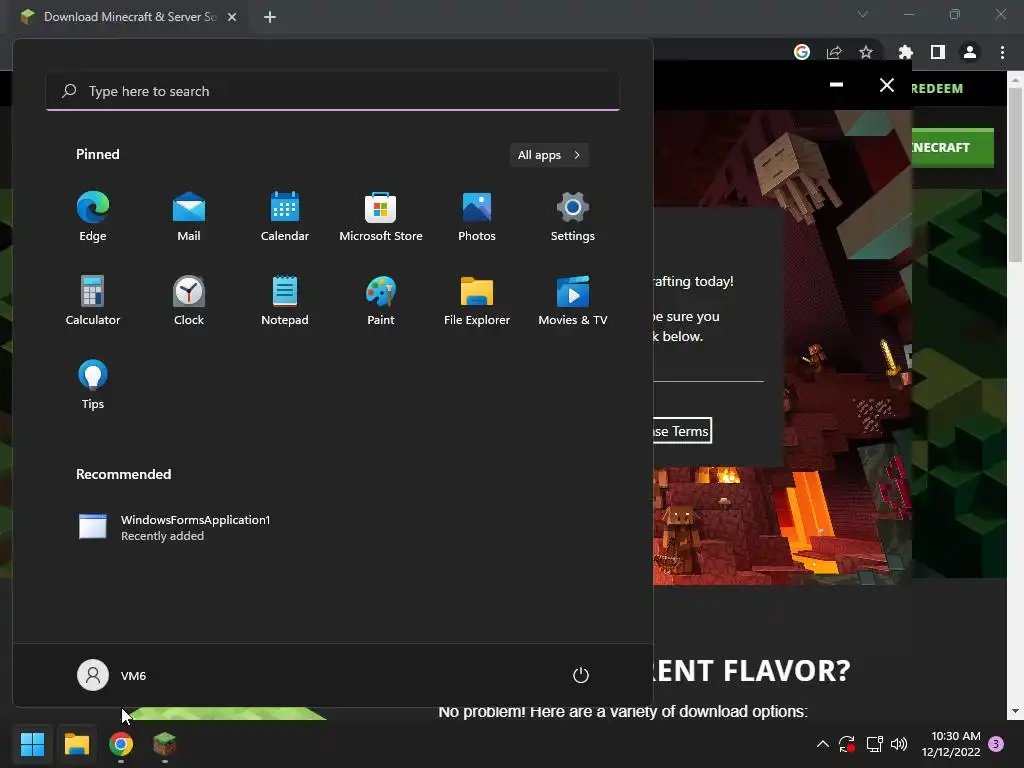Open Microsoft Store from pinned apps
1024x768 pixels.
coord(381,217)
